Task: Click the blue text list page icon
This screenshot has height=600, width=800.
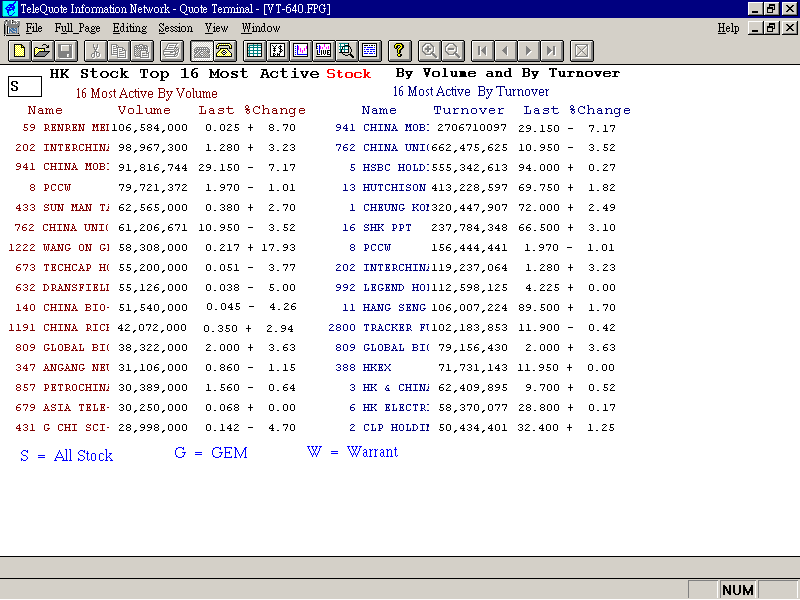Action: 369,51
